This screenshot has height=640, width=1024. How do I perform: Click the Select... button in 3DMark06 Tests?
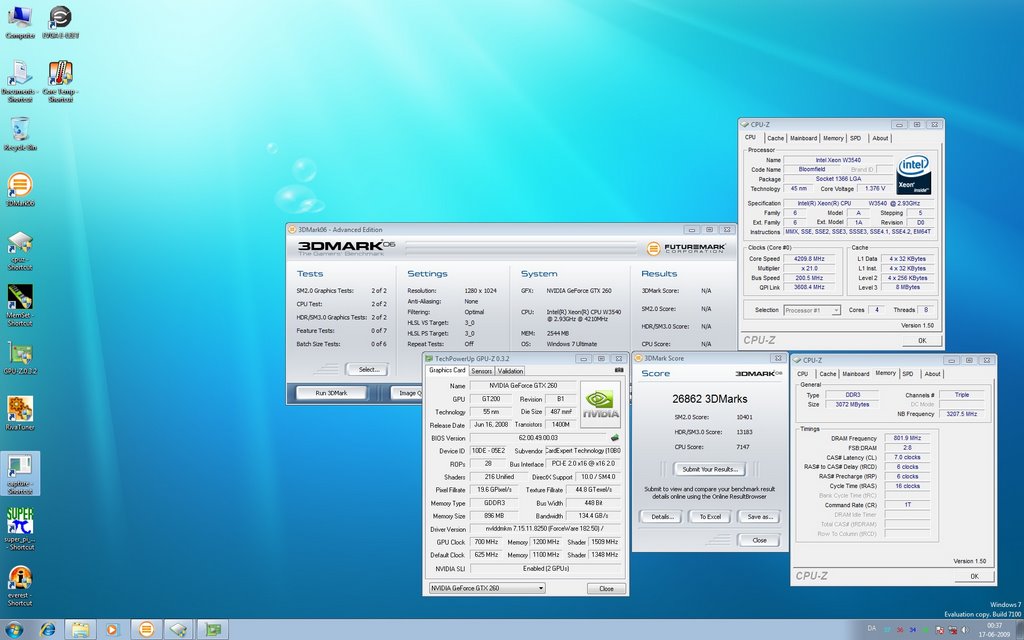point(368,369)
